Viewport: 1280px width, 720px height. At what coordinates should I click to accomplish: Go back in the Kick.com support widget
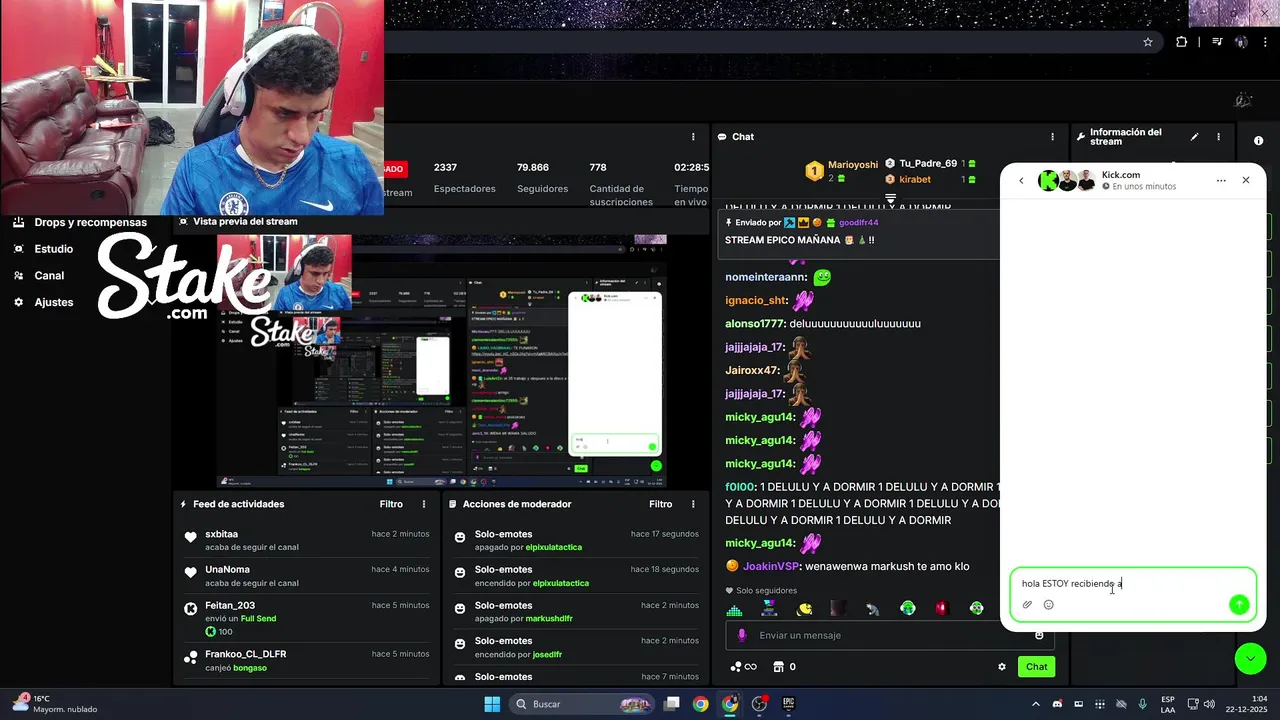point(1021,181)
